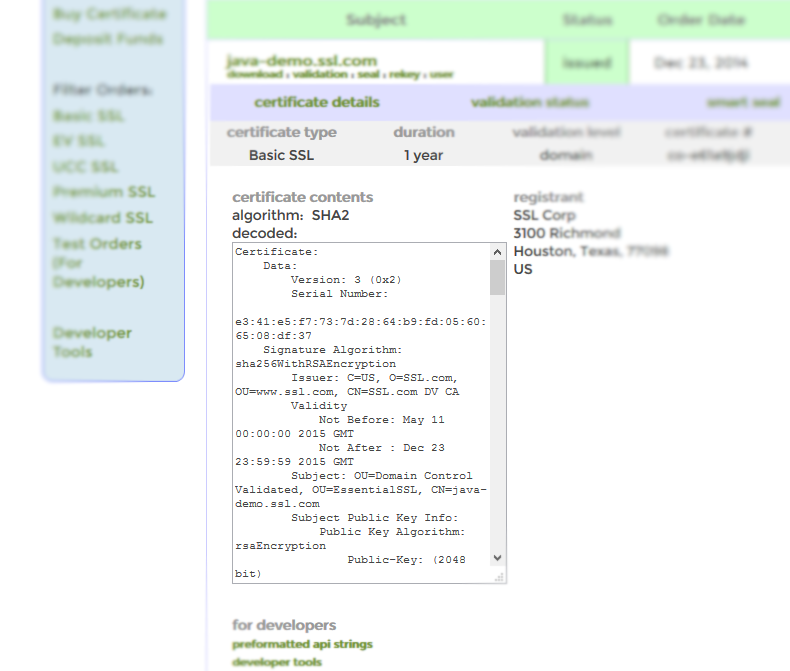Open Developer Tools in the sidebar

tap(92, 342)
